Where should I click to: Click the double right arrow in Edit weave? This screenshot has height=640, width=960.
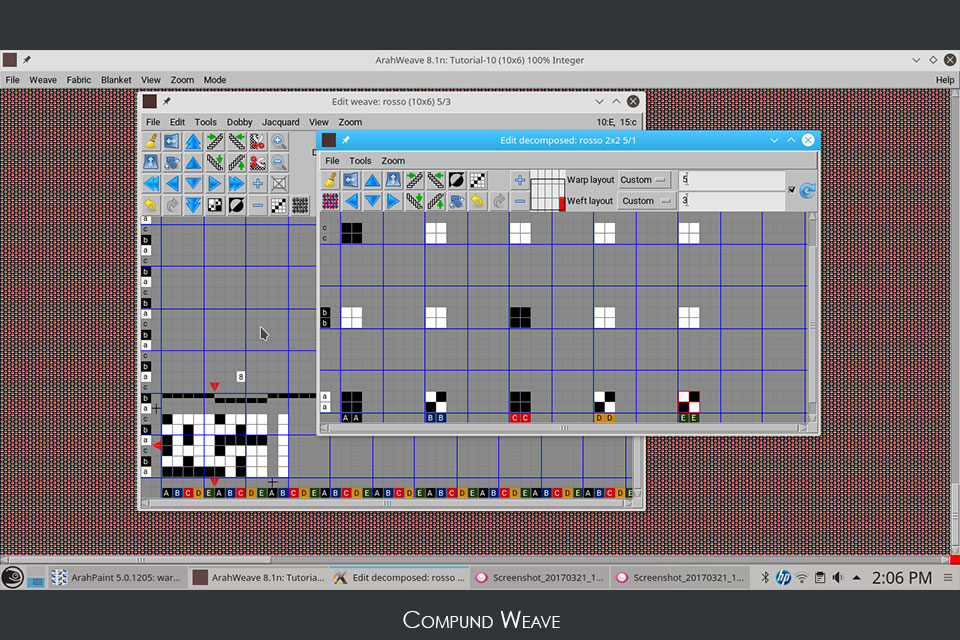point(236,184)
